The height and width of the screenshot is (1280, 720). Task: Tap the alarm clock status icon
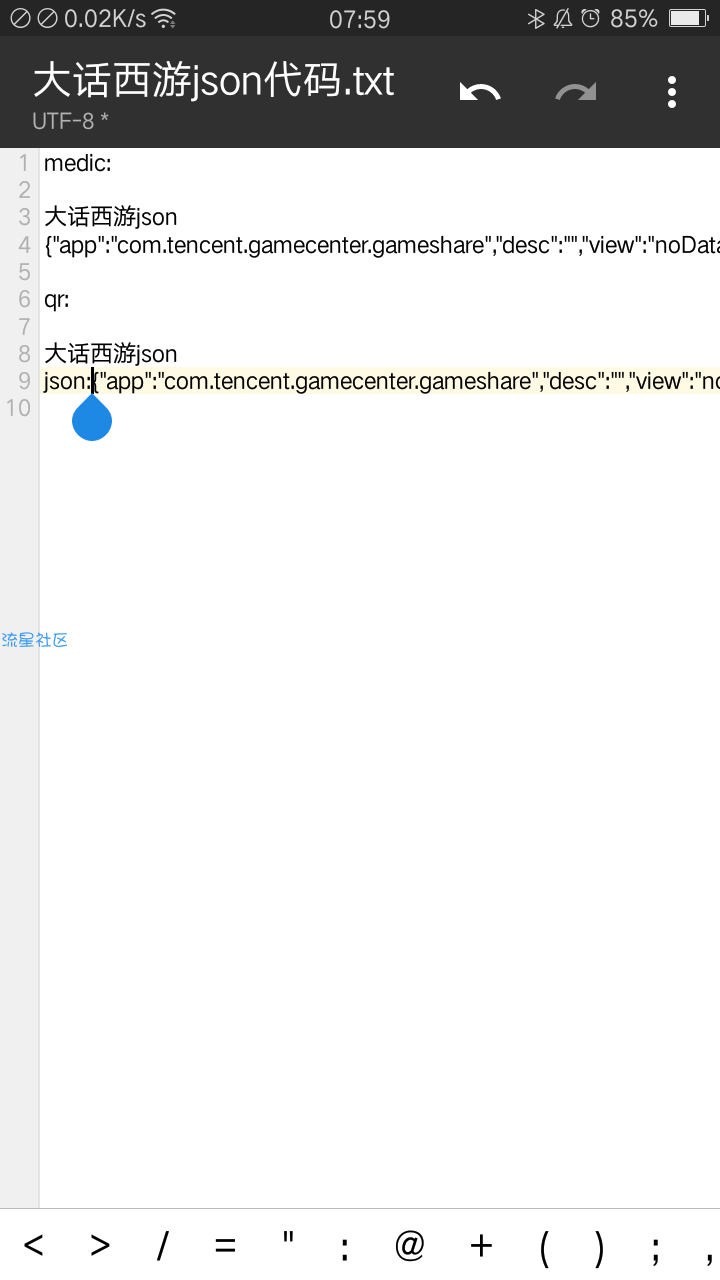click(590, 18)
